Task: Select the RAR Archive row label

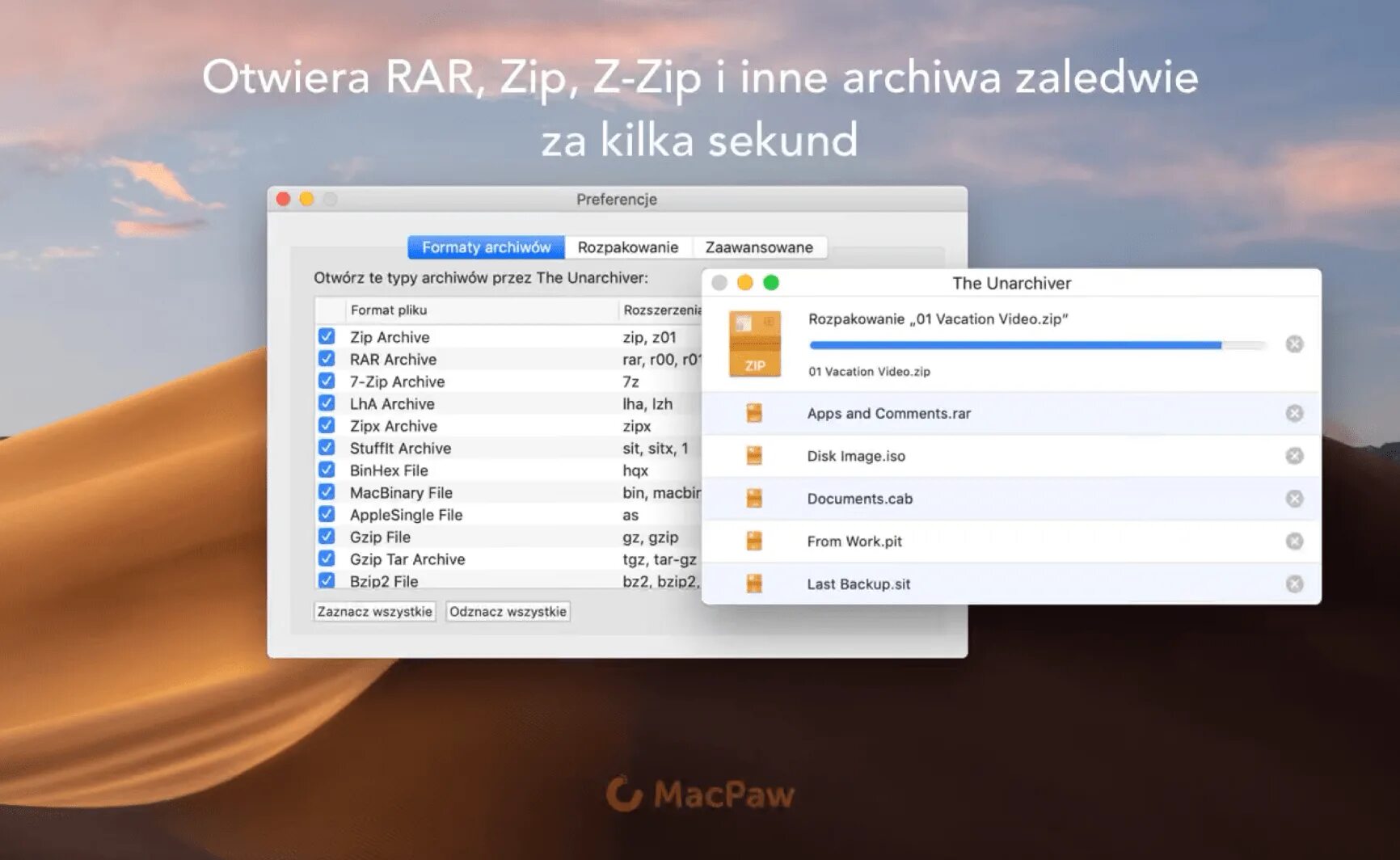Action: pos(393,359)
